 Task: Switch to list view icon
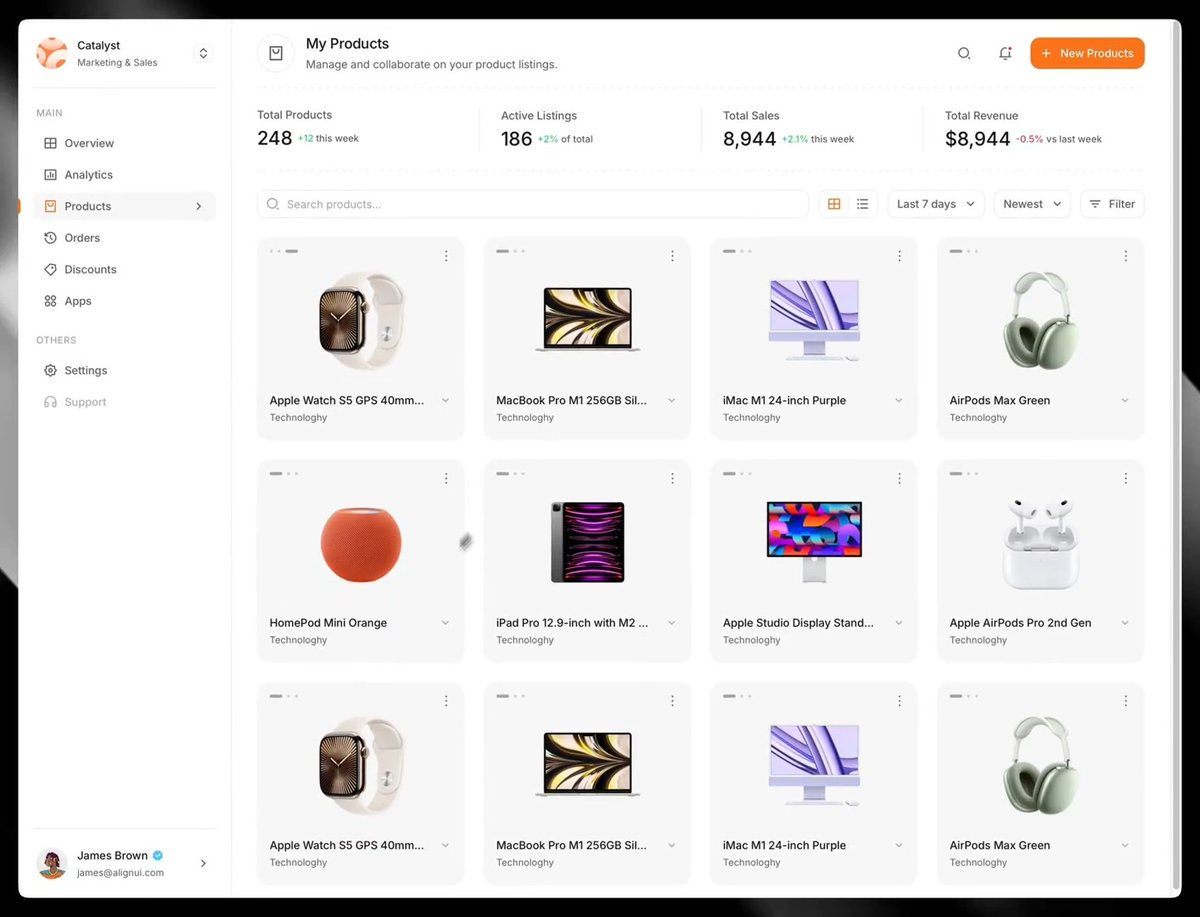[862, 204]
